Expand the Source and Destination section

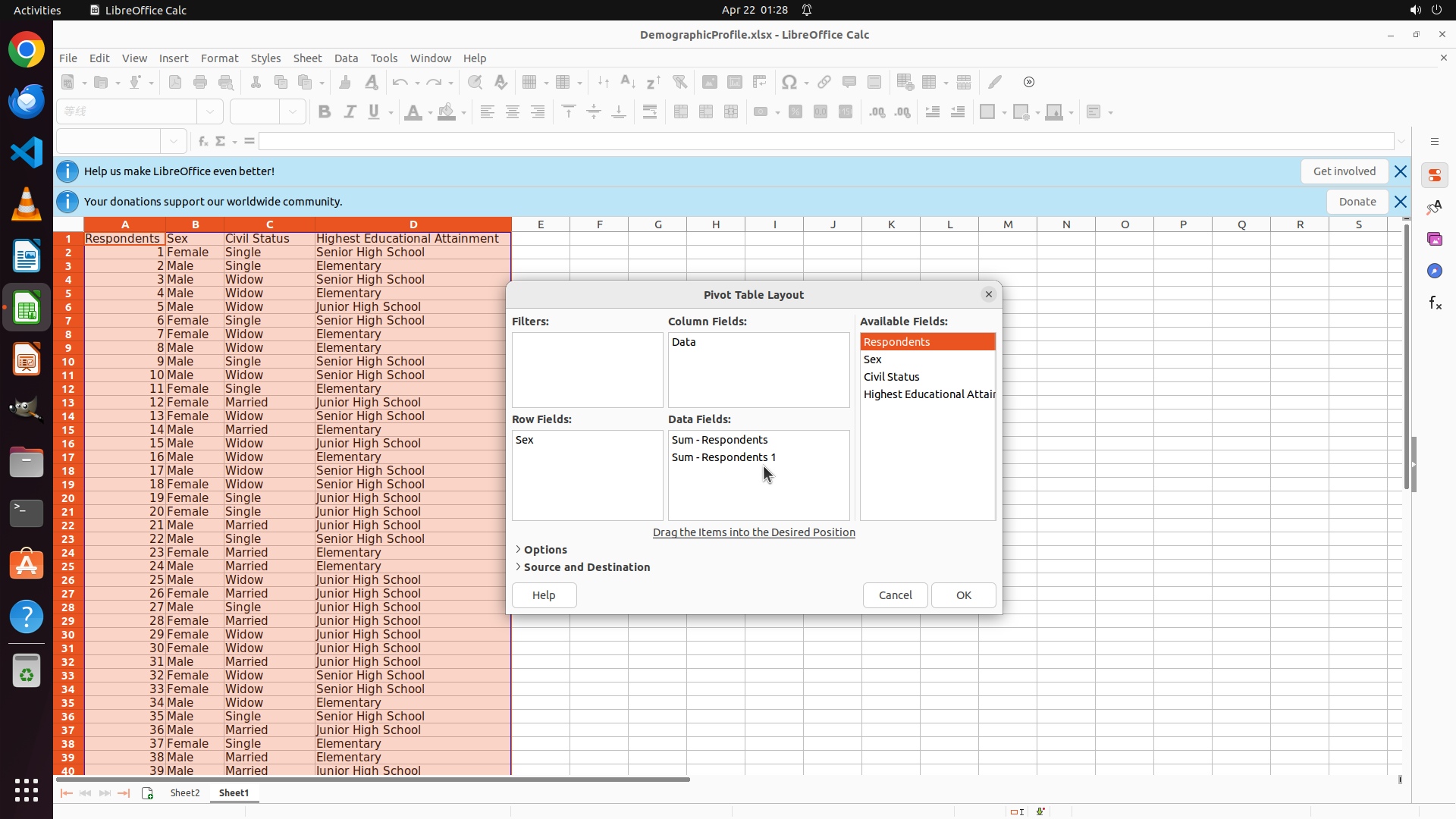(586, 567)
